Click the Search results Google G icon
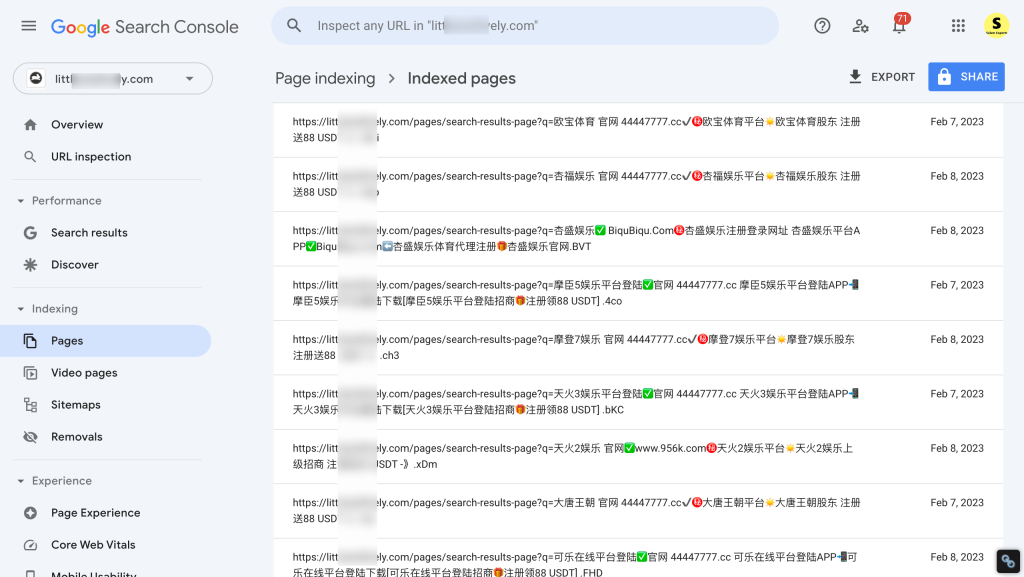The width and height of the screenshot is (1024, 577). click(x=30, y=233)
